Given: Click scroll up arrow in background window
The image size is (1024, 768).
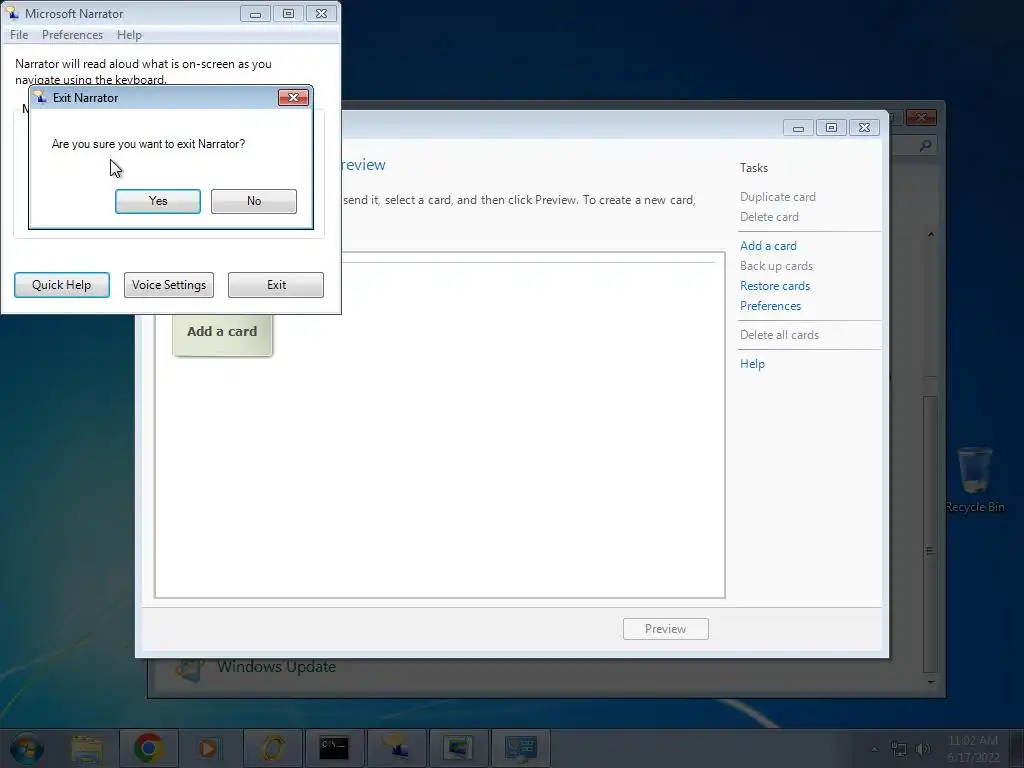Looking at the screenshot, I should [x=931, y=234].
